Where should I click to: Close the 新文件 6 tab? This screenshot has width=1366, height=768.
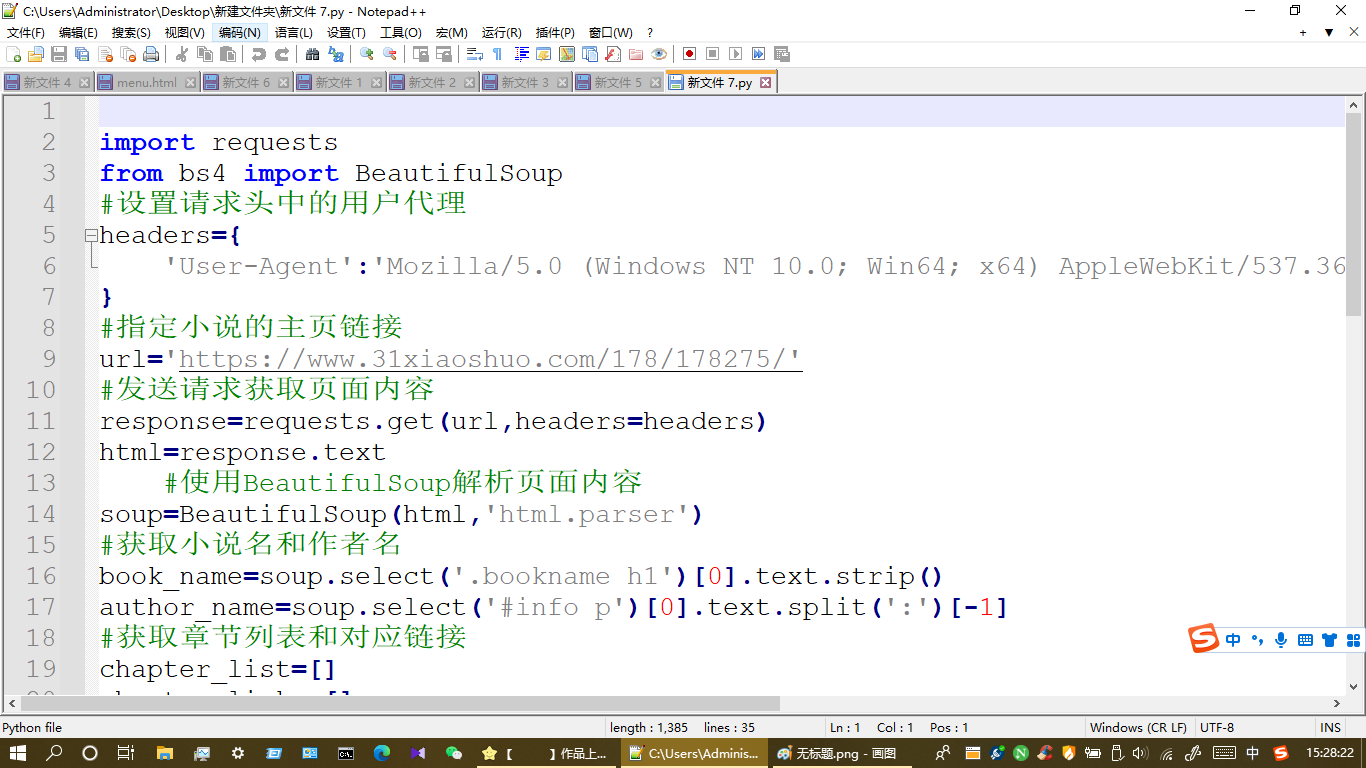click(x=284, y=83)
